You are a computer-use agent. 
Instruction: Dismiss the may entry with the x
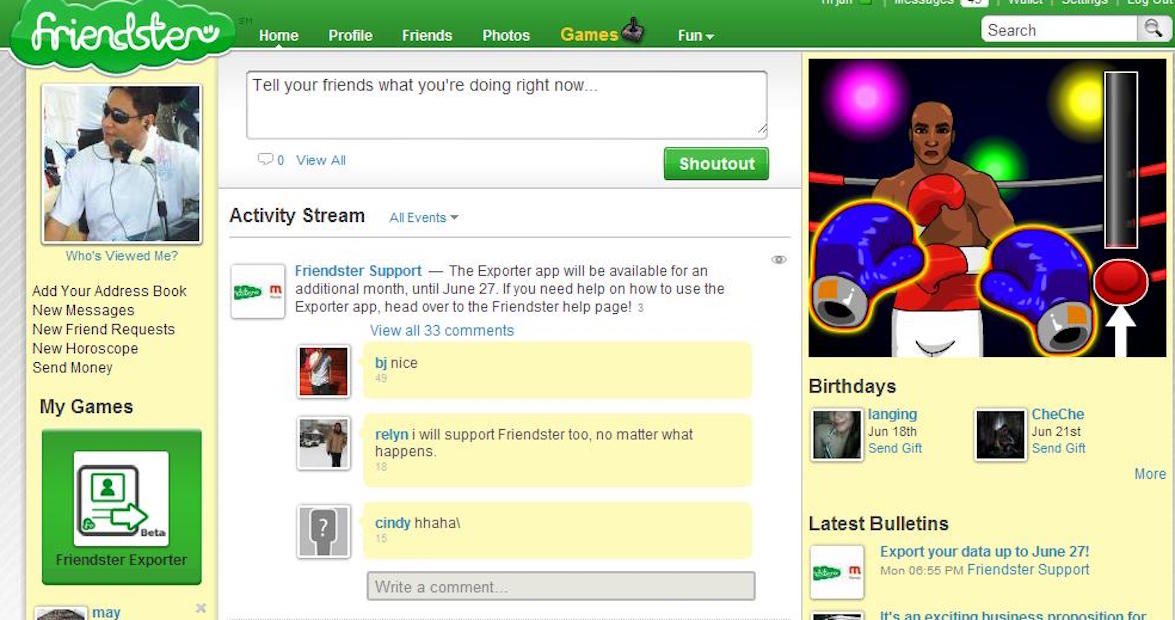pyautogui.click(x=201, y=608)
